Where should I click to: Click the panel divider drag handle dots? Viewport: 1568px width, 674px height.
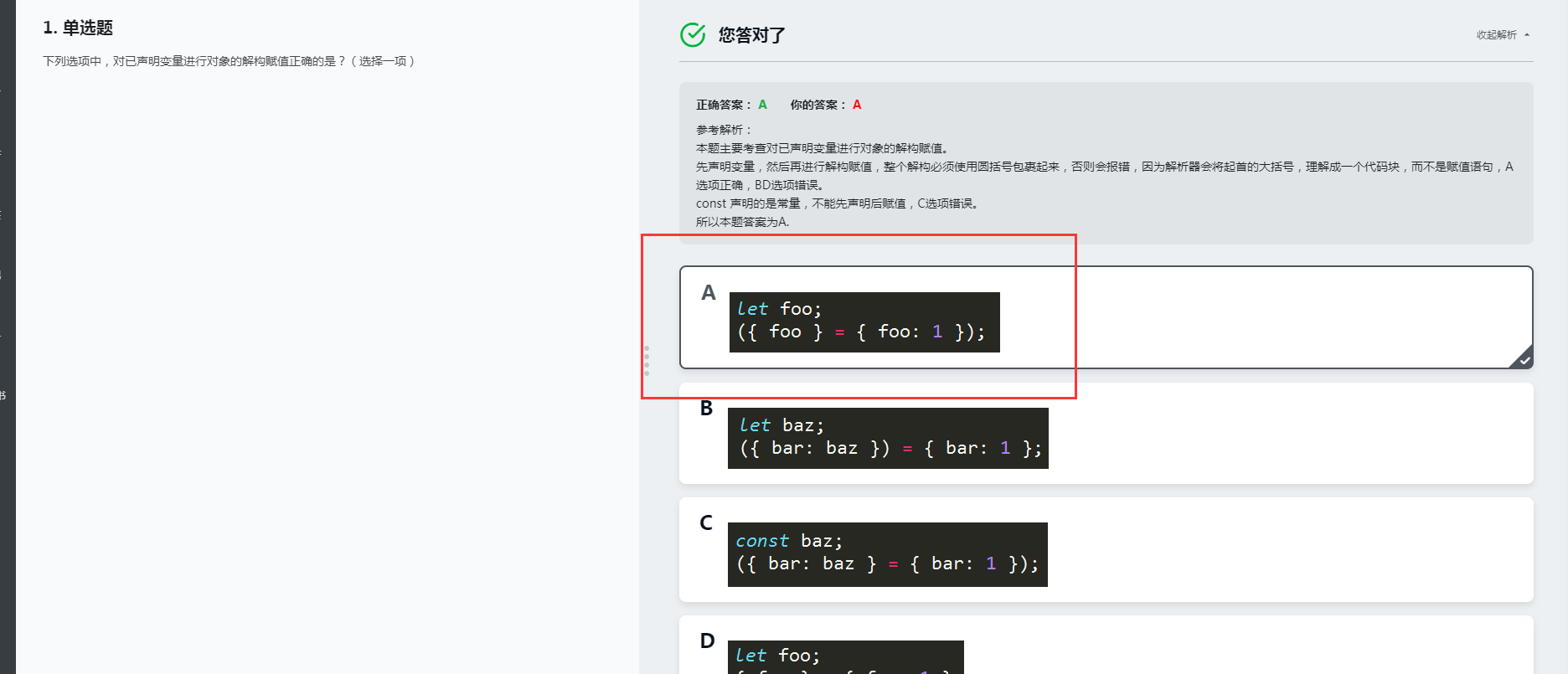pyautogui.click(x=646, y=361)
